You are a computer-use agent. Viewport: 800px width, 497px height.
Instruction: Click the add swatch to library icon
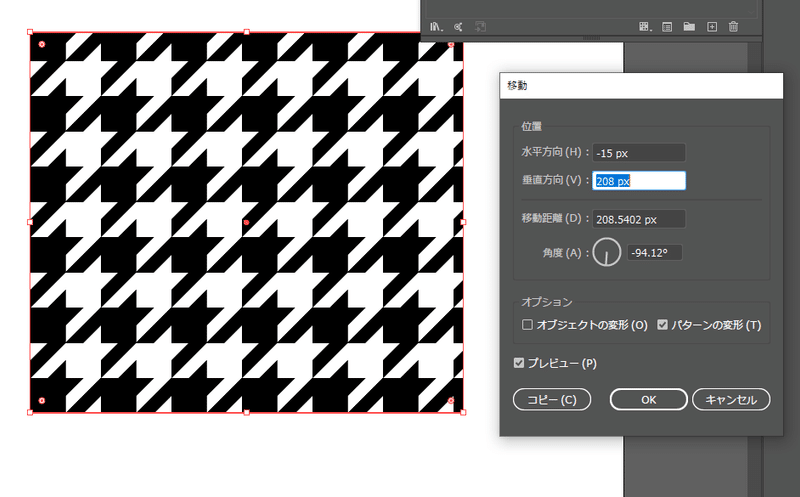click(x=480, y=27)
